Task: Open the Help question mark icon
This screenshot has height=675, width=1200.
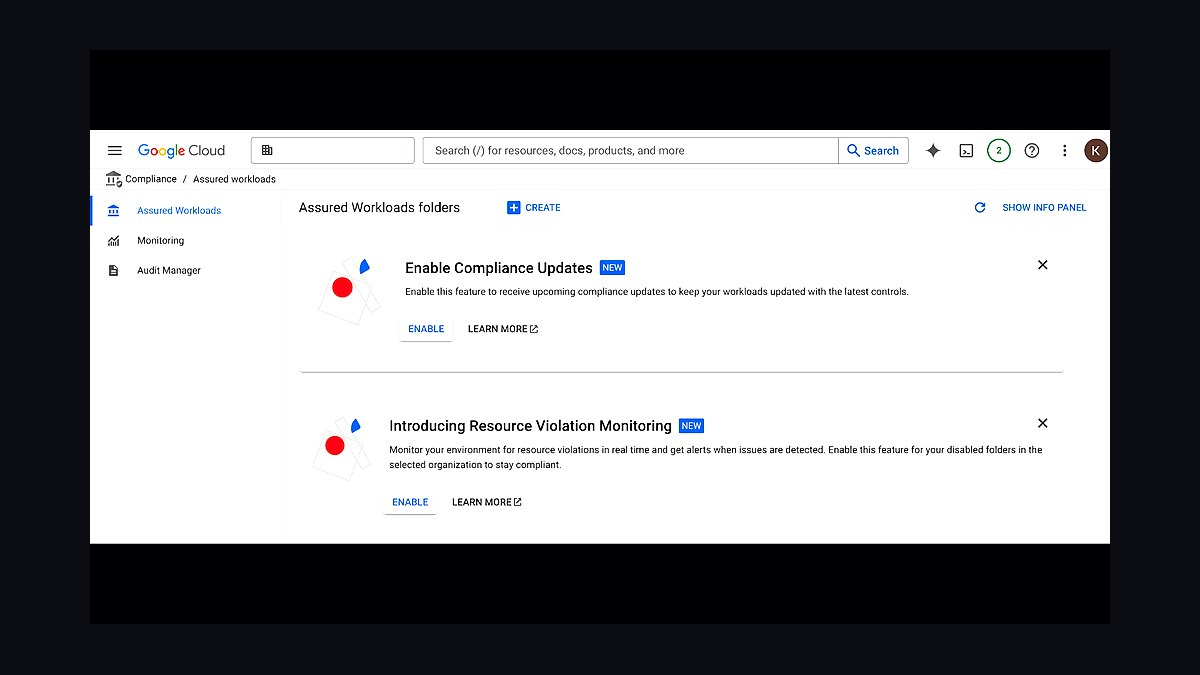Action: (x=1032, y=151)
